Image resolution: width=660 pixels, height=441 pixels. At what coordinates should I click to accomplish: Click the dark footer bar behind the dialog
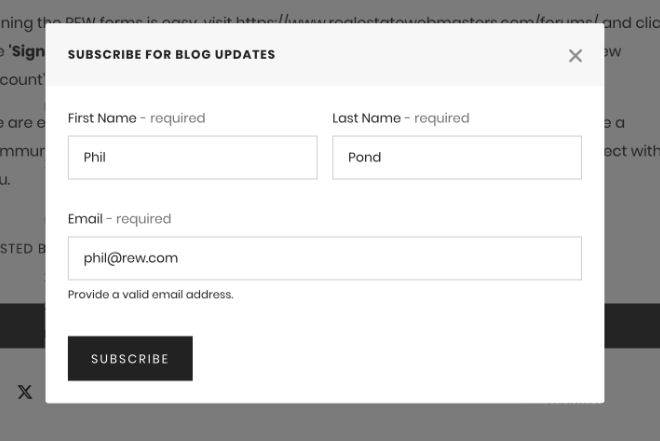tap(630, 325)
